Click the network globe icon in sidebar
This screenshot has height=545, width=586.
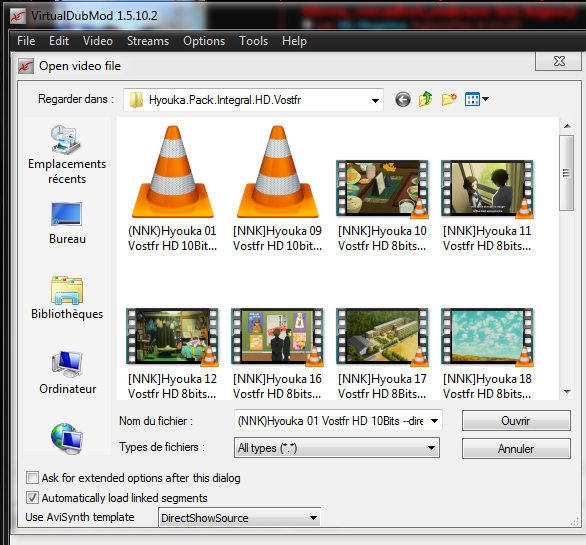point(67,438)
